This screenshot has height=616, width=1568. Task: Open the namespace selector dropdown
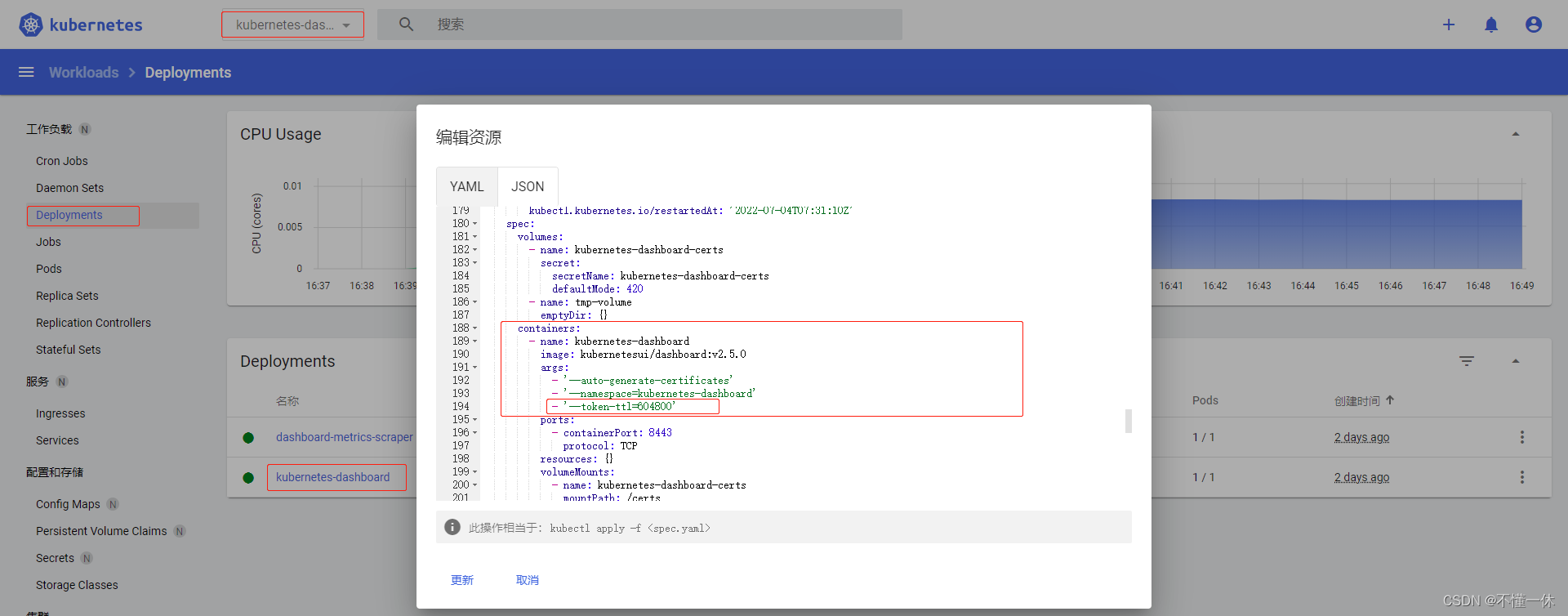point(292,25)
